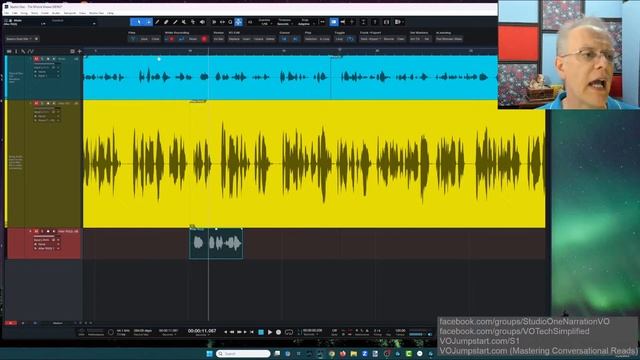Select the small audio clip on red track
Viewport: 640px width, 360px height.
(x=216, y=244)
